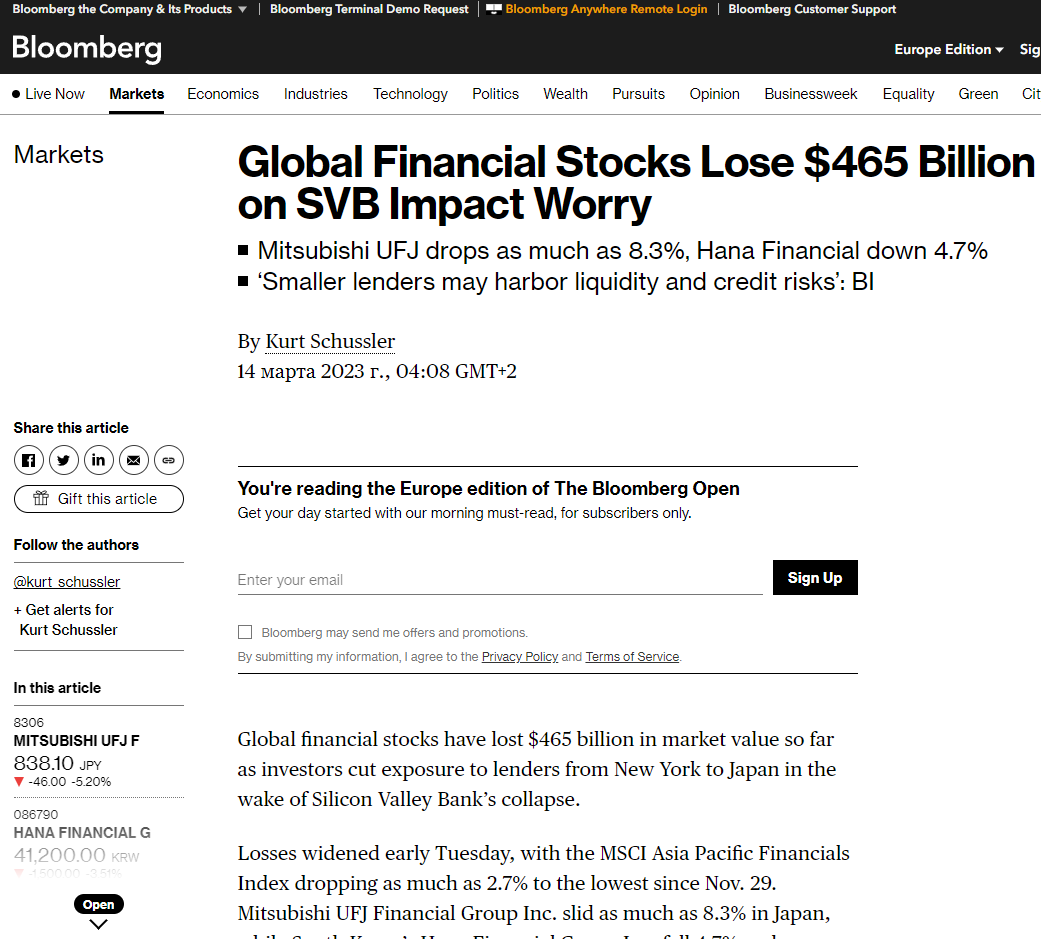Image resolution: width=1041 pixels, height=939 pixels.
Task: Share article on LinkedIn
Action: (x=98, y=460)
